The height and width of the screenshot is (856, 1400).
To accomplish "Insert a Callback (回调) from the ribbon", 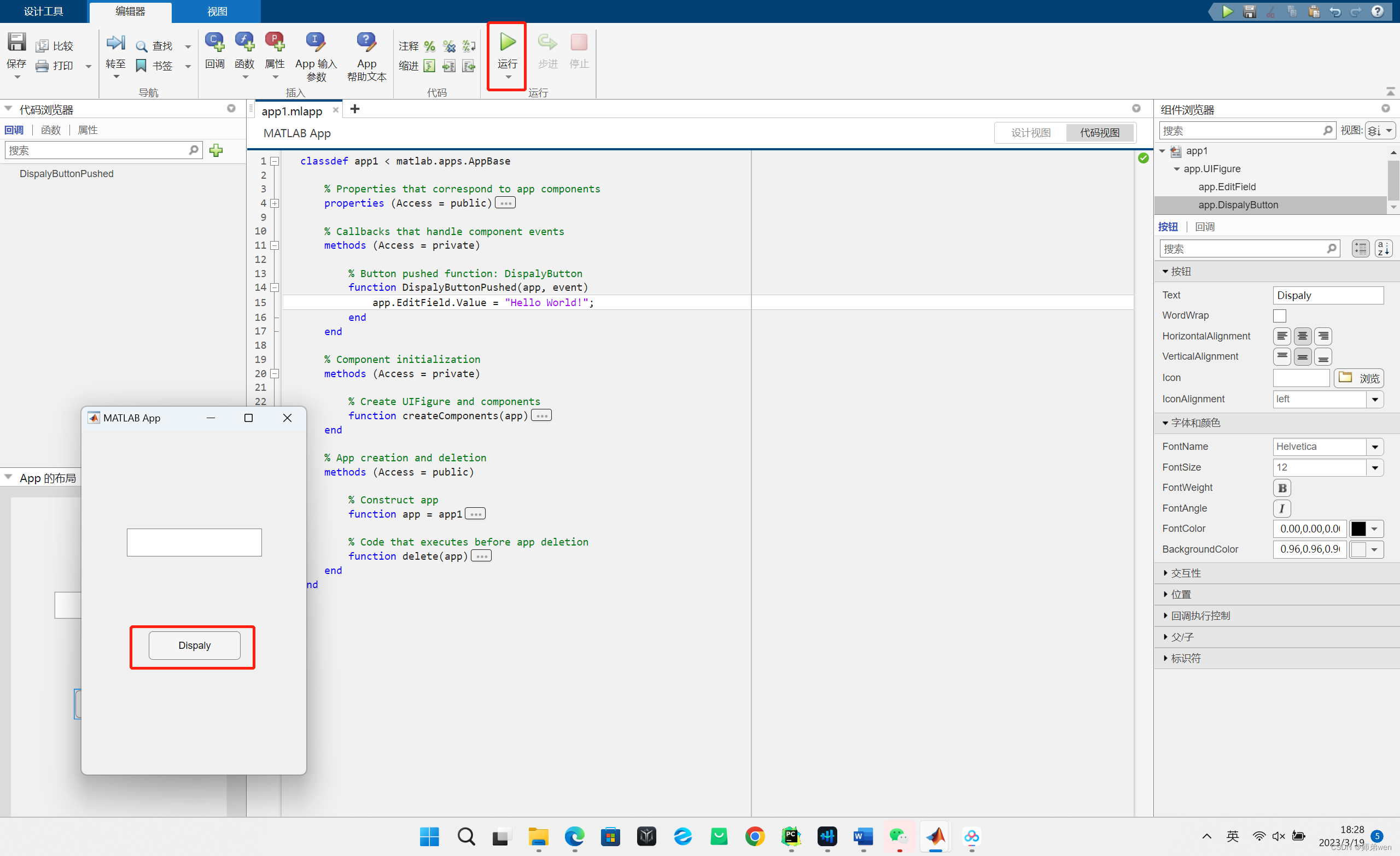I will (215, 51).
